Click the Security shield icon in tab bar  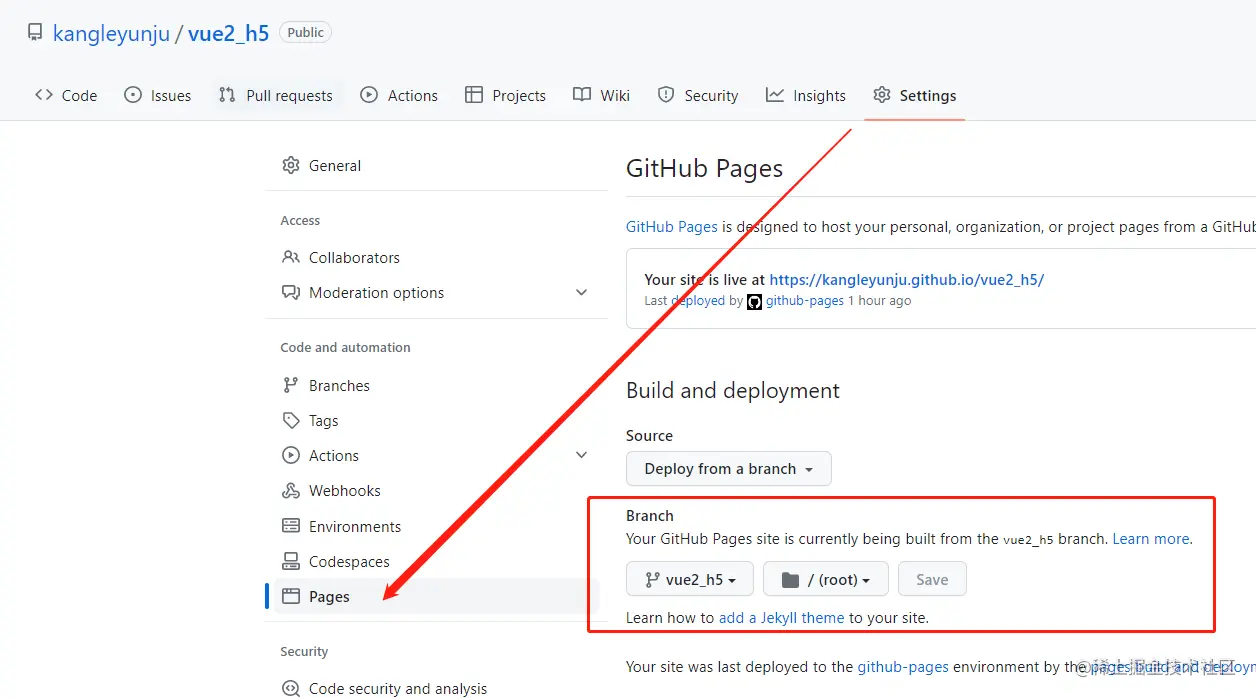[666, 95]
